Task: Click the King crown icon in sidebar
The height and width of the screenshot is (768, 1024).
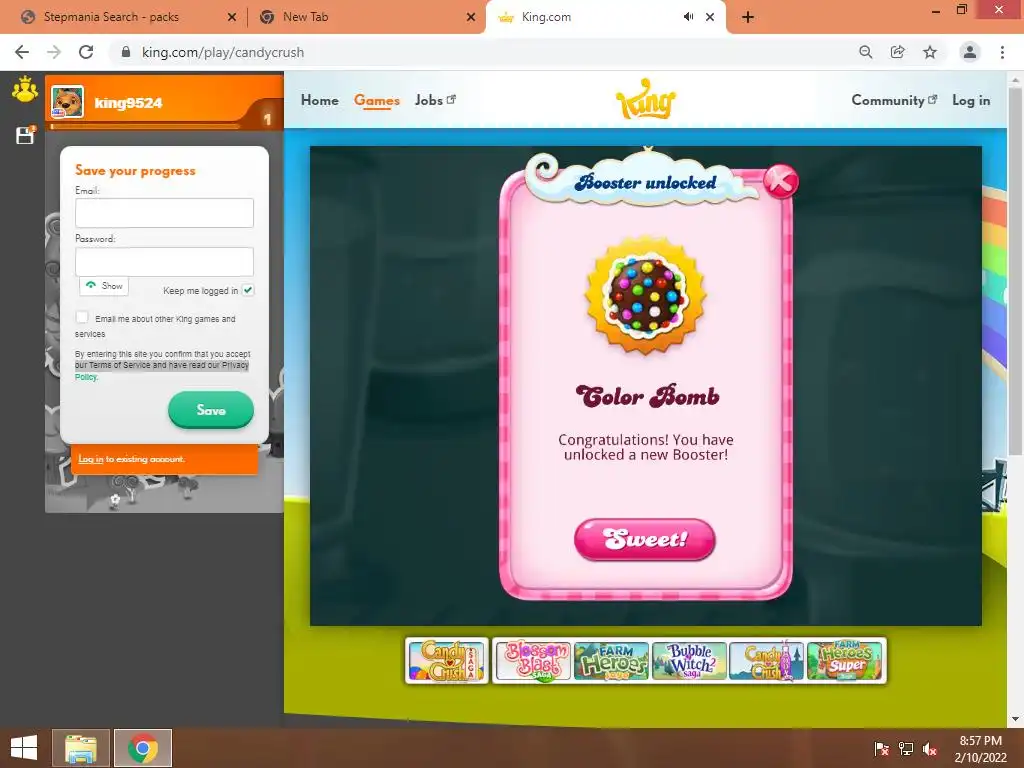Action: 25,89
